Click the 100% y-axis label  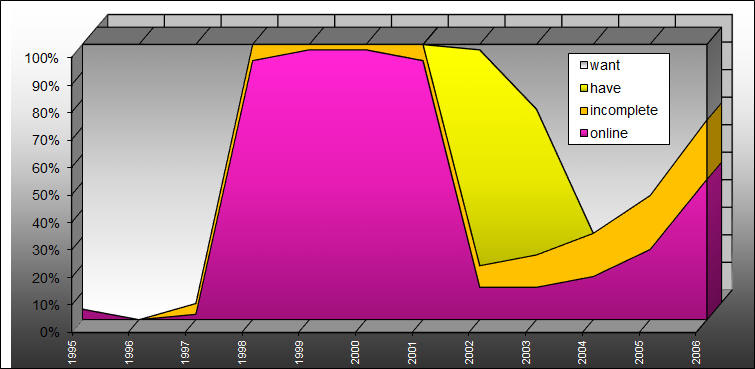pyautogui.click(x=41, y=58)
